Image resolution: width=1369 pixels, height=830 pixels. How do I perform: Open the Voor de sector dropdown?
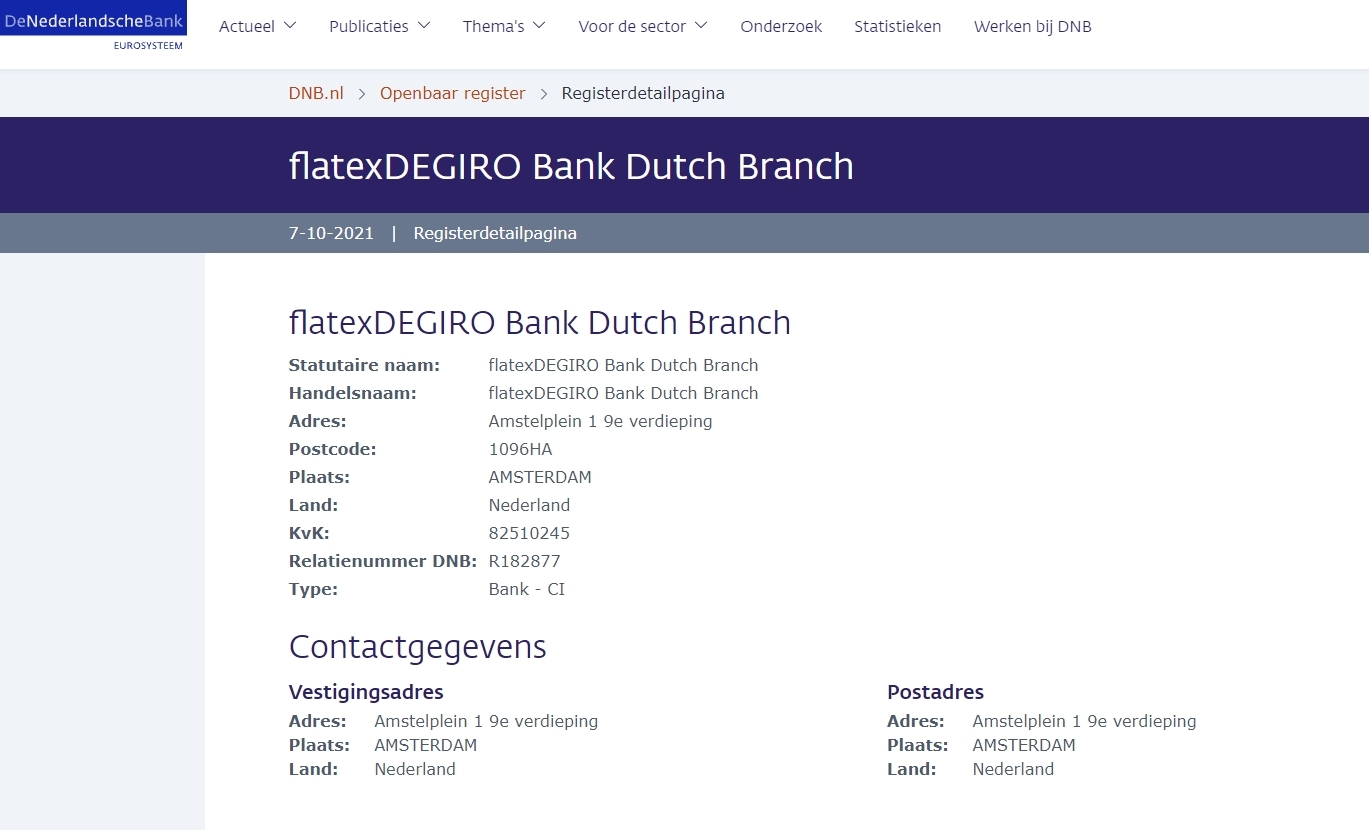click(x=642, y=27)
